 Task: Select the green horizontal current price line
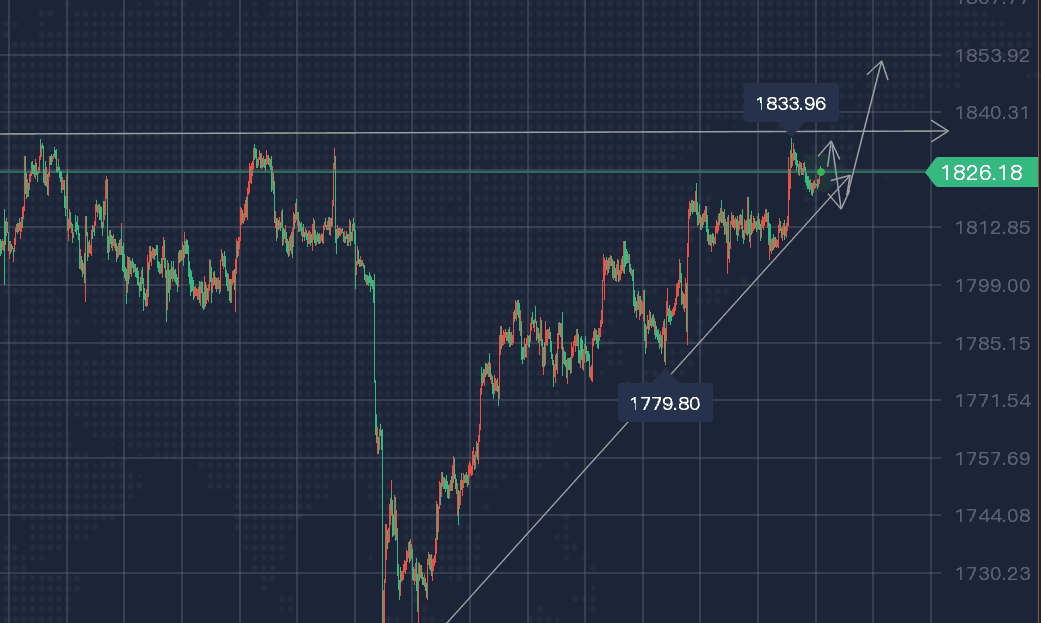463,172
